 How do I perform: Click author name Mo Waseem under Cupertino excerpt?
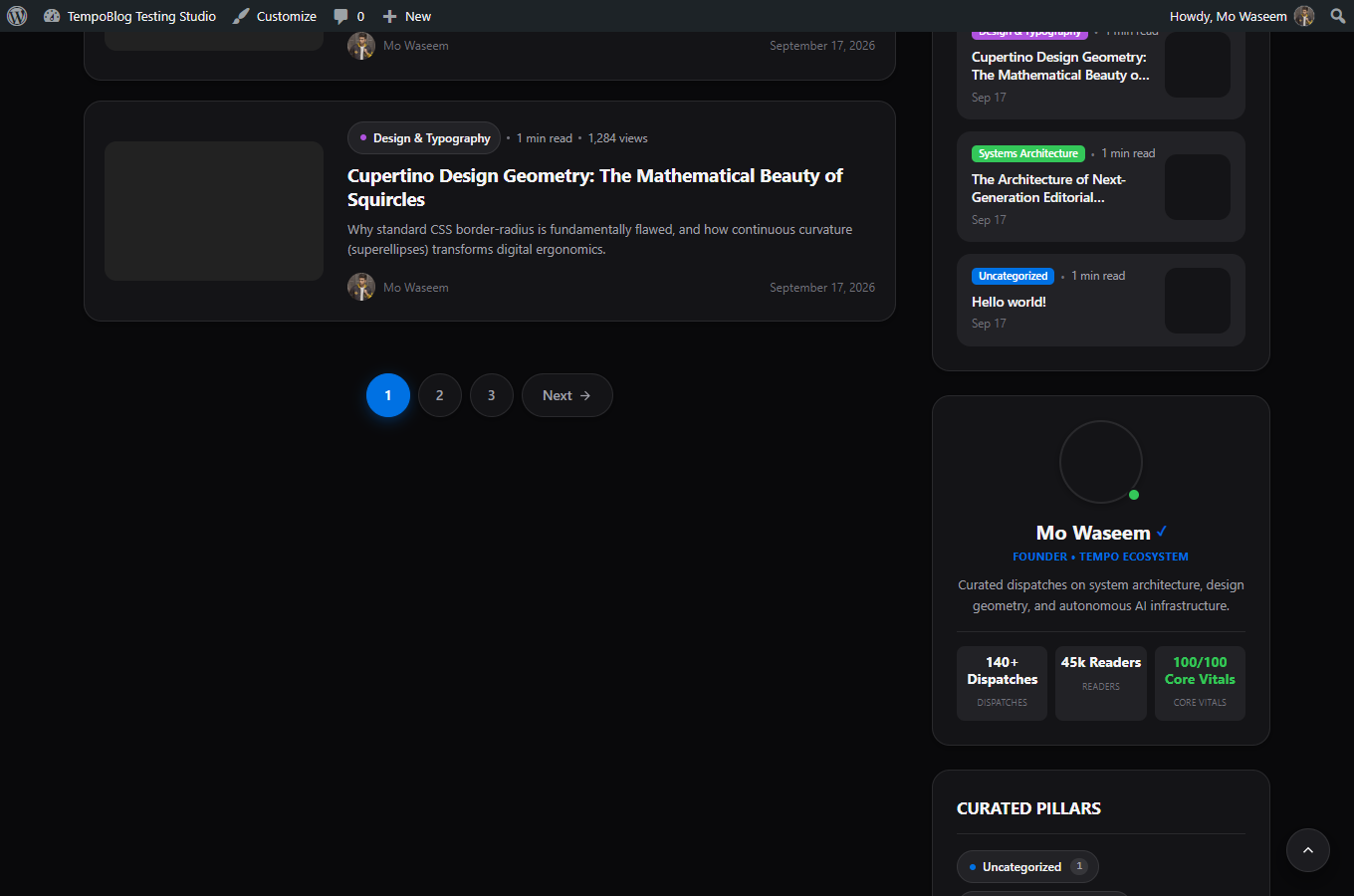(x=416, y=288)
